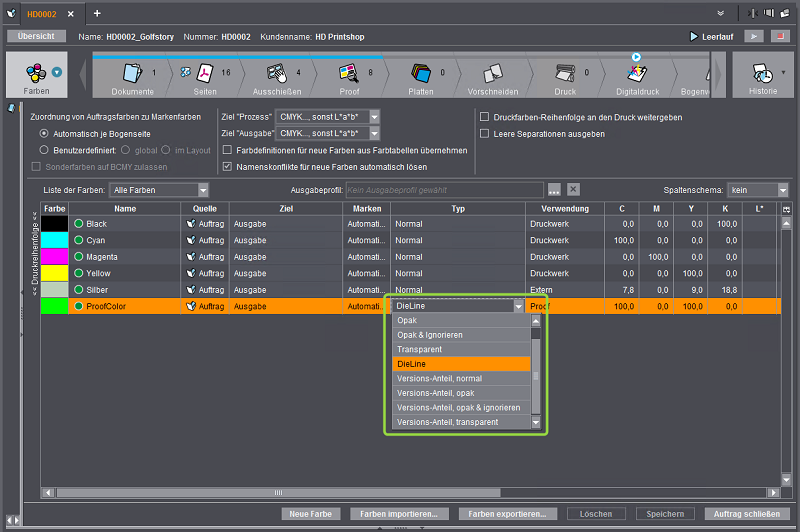
Task: Open the Platten workflow step icon
Action: 421,73
